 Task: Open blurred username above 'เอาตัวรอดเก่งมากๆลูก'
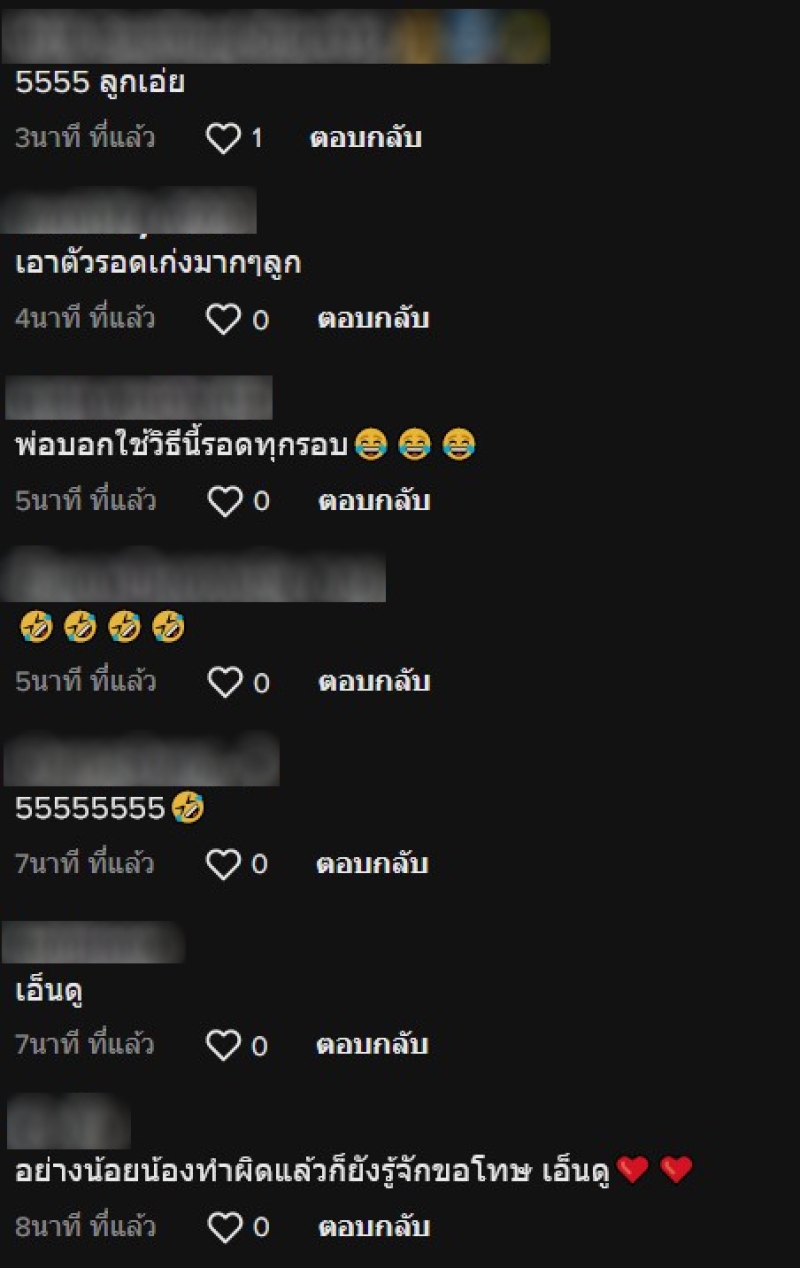tap(130, 211)
